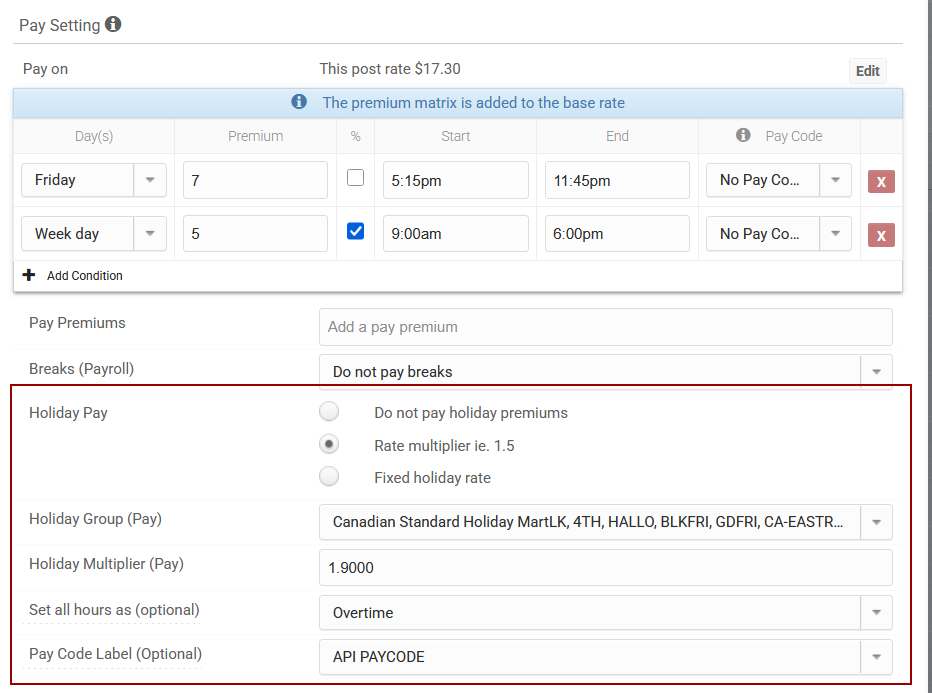Click the Premium column header
The height and width of the screenshot is (693, 932).
click(256, 136)
